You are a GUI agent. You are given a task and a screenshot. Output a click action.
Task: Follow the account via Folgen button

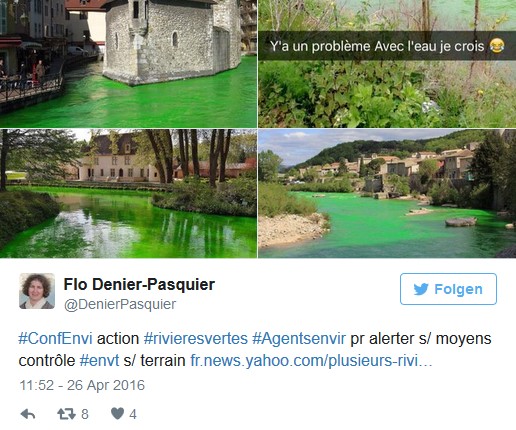click(448, 289)
